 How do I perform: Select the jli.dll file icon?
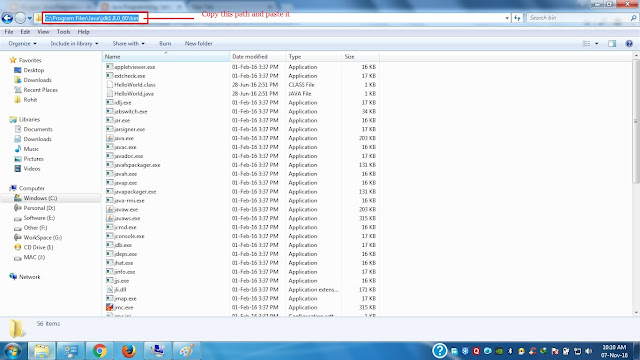pos(109,289)
